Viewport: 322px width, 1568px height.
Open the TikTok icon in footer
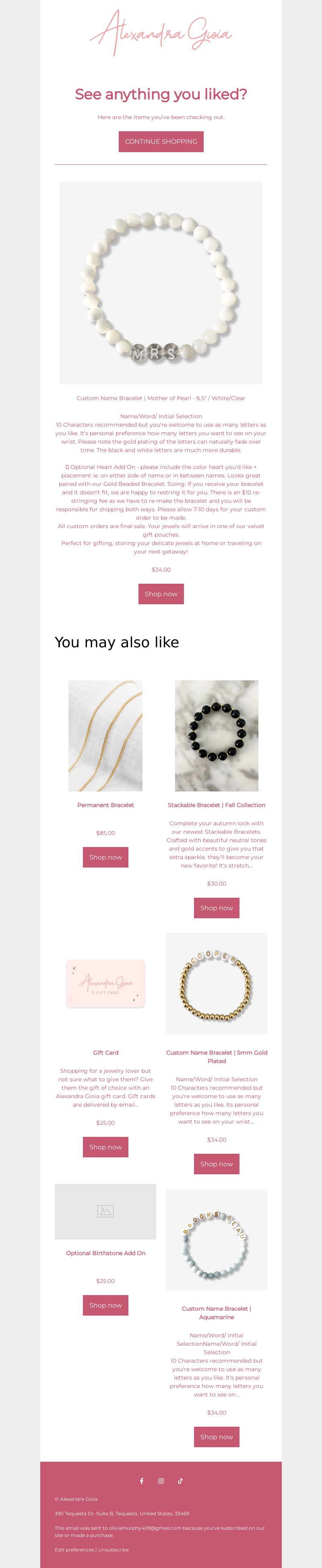(180, 1481)
